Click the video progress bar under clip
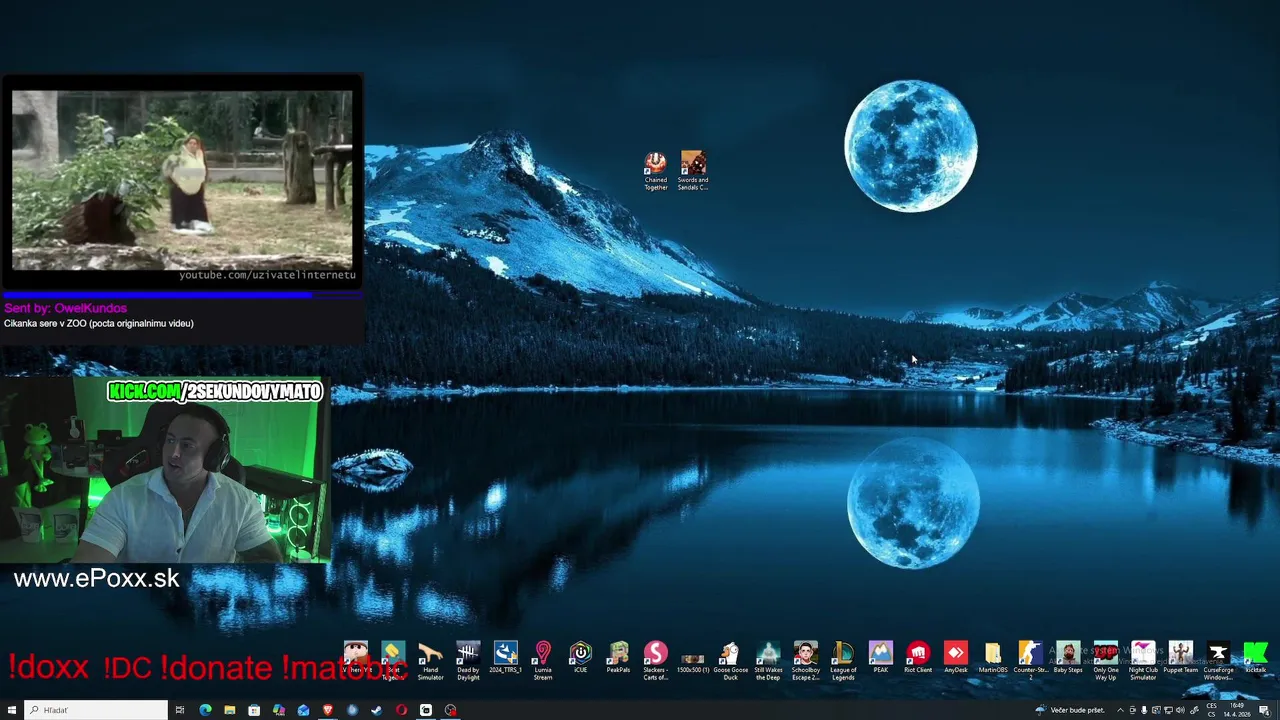The width and height of the screenshot is (1280, 720). [182, 295]
